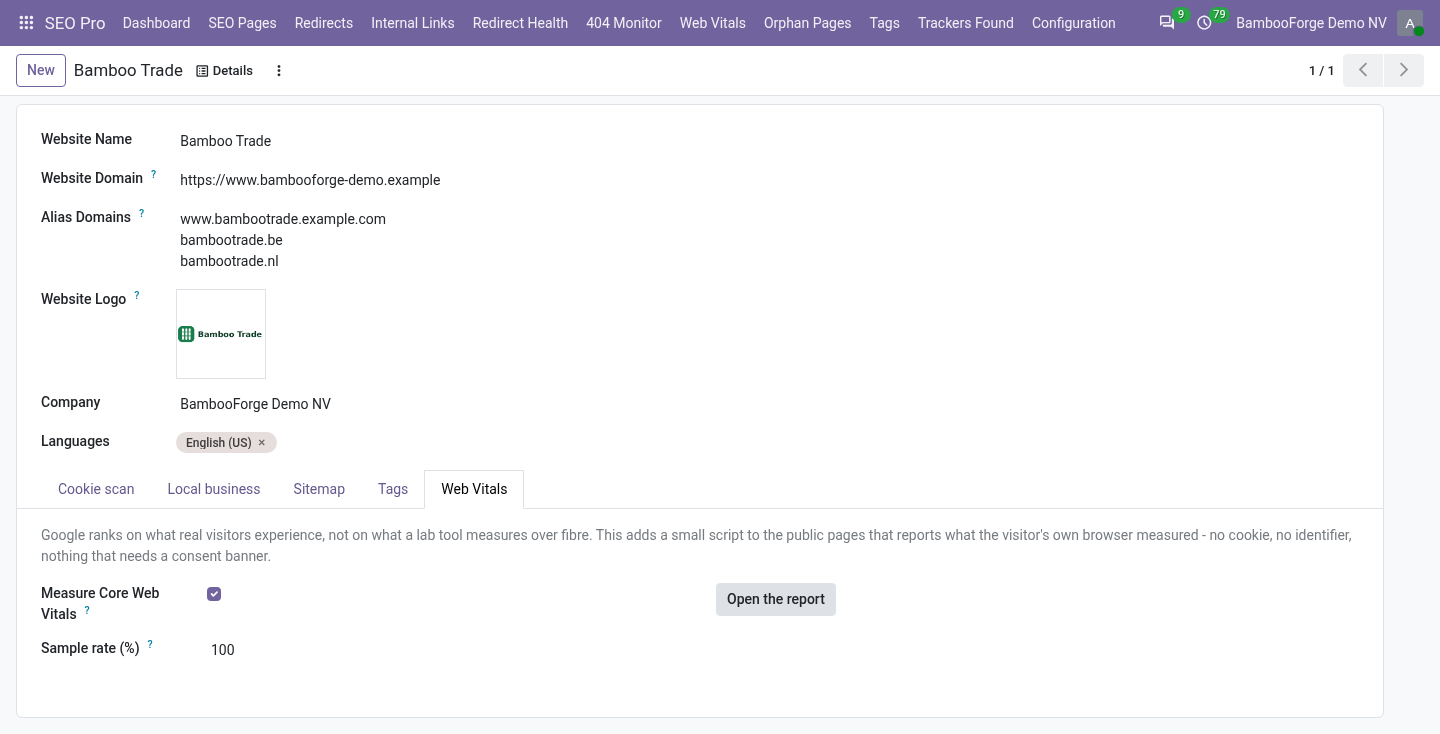1440x734 pixels.
Task: Uncheck Measure Core Web Vitals checkbox
Action: [214, 594]
